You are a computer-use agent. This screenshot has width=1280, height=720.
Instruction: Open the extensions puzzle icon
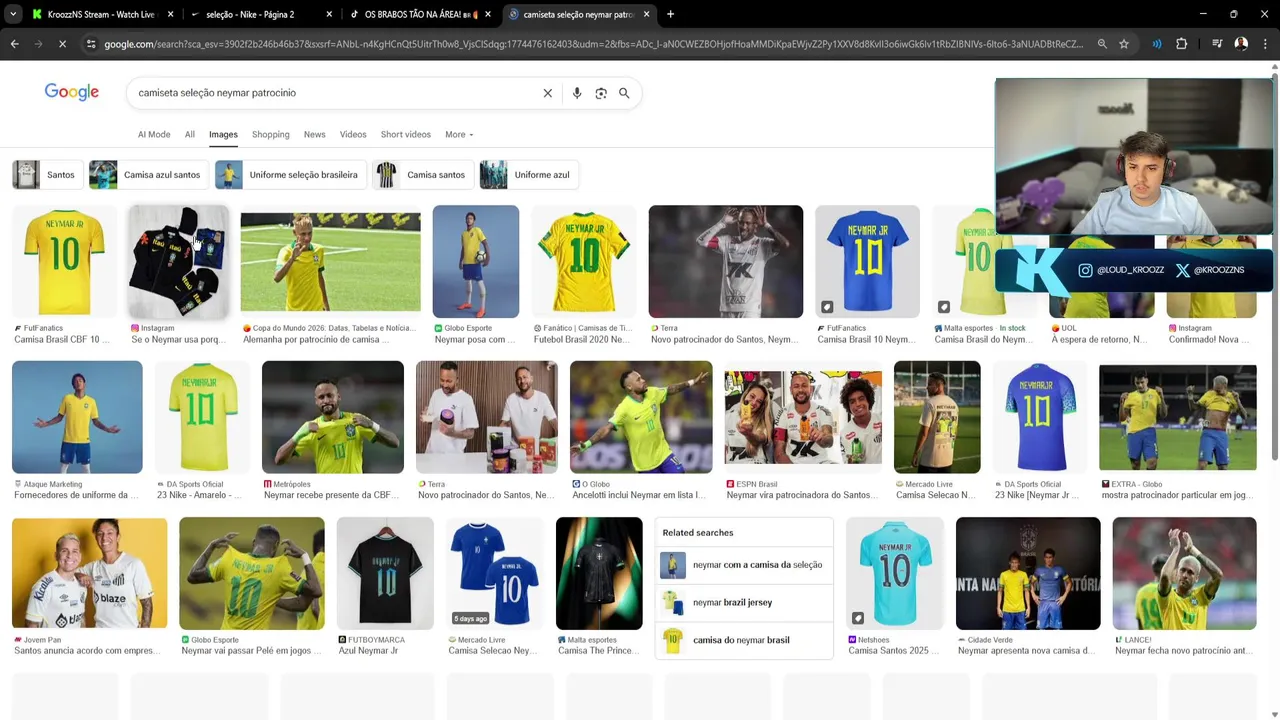point(1181,44)
